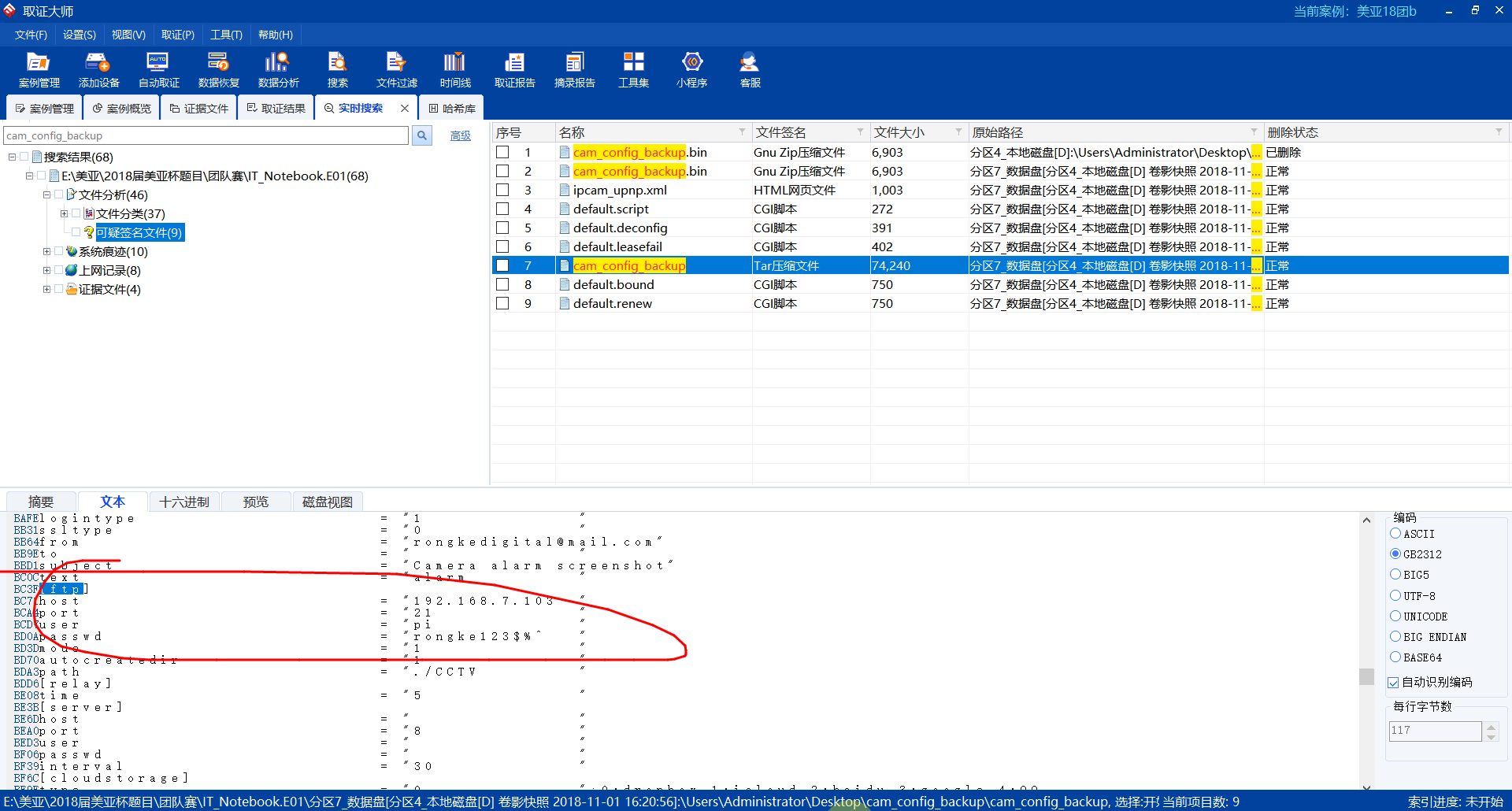
Task: Click 系统痕迹 tree node icon
Action: point(72,251)
